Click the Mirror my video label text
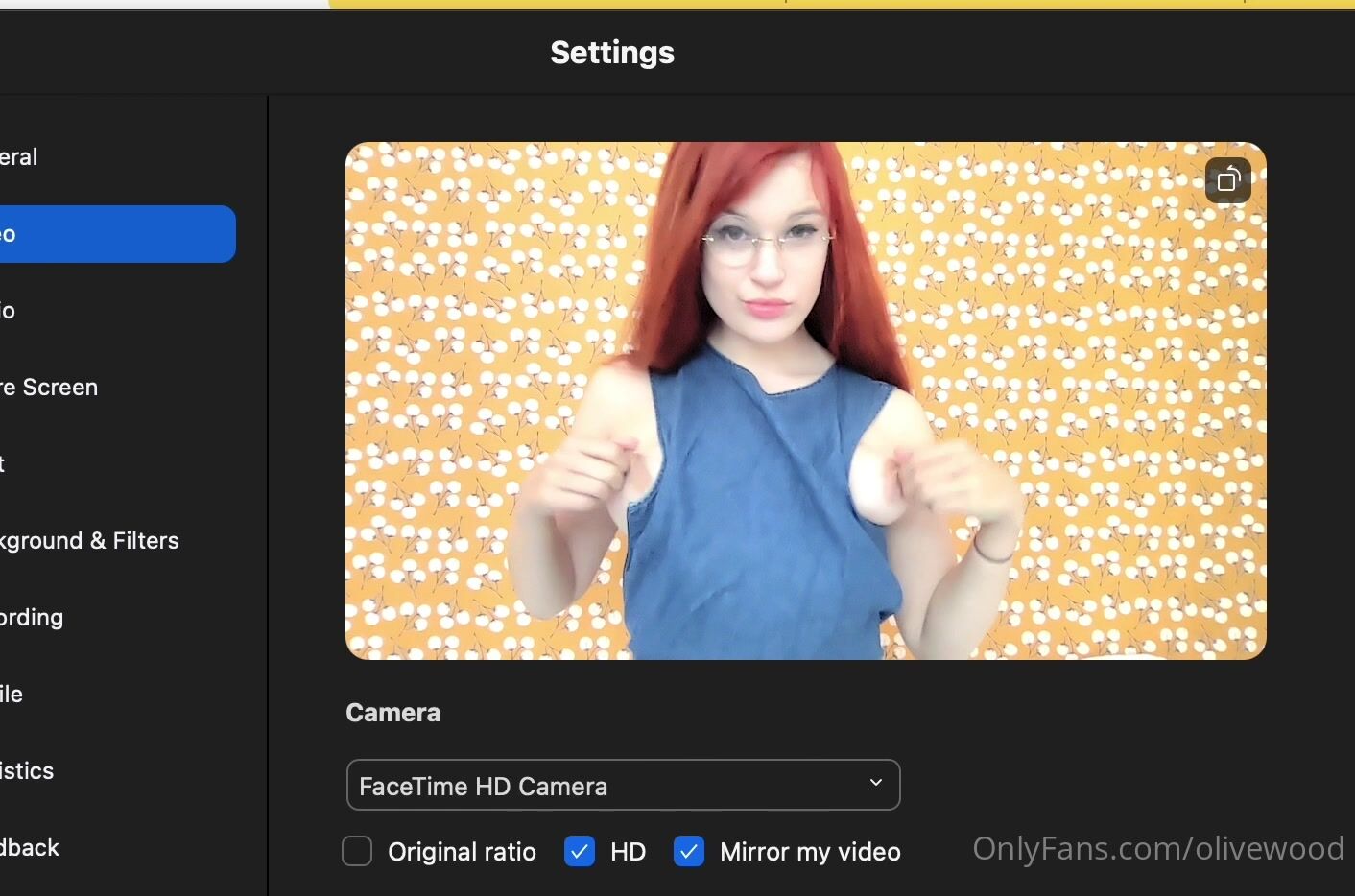 [810, 852]
